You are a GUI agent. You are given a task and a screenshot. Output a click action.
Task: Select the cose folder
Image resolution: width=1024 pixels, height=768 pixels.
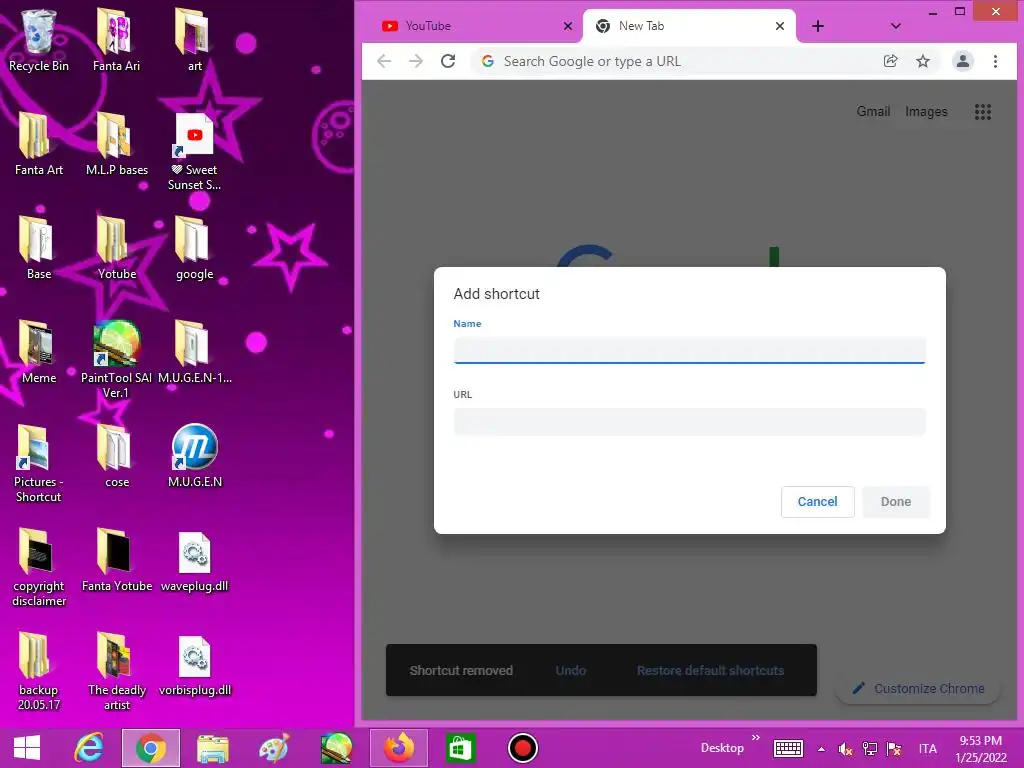tap(117, 456)
